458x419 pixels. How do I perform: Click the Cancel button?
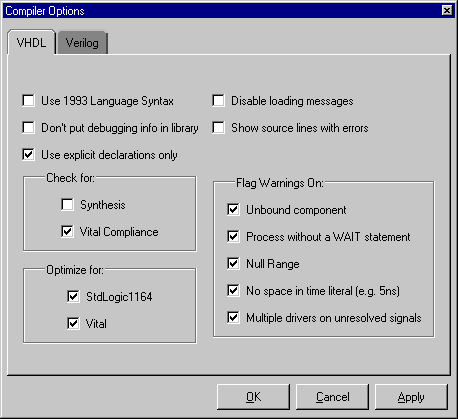pyautogui.click(x=332, y=397)
